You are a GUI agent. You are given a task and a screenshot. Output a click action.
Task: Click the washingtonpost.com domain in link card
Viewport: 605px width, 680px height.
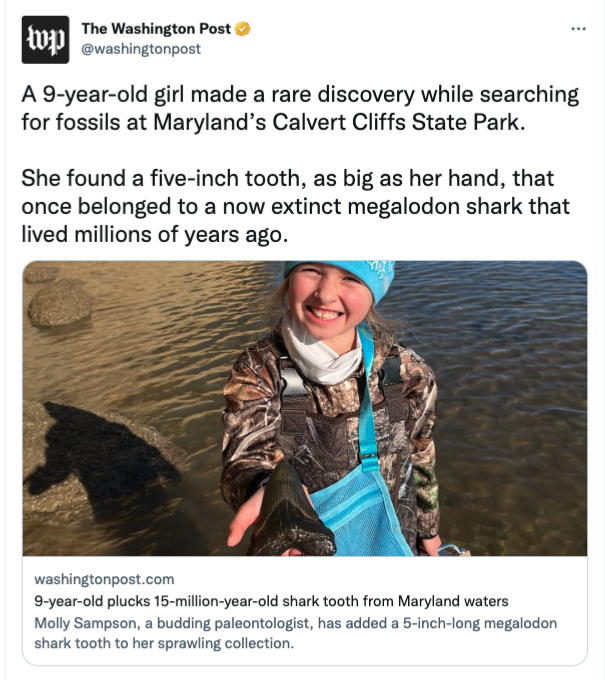104,579
